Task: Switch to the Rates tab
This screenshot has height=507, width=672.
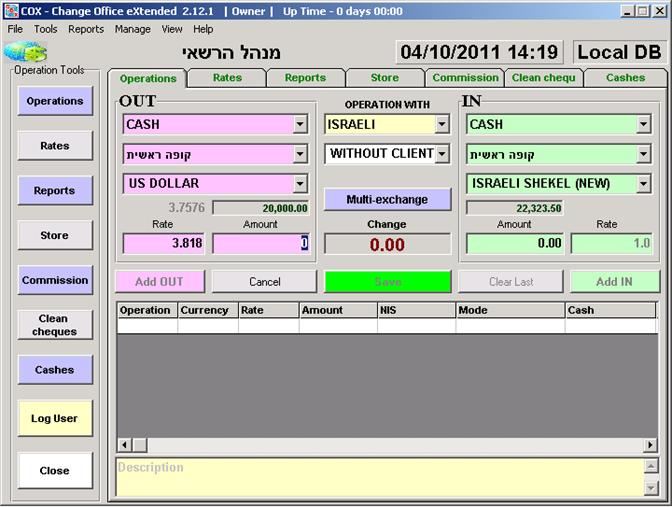Action: 227,77
